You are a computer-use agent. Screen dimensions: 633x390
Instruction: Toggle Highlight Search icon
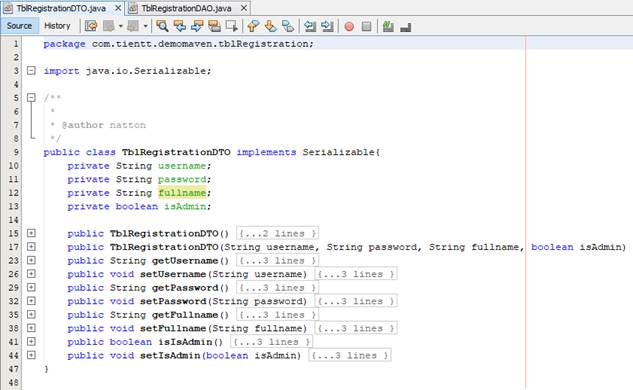pyautogui.click(x=214, y=26)
